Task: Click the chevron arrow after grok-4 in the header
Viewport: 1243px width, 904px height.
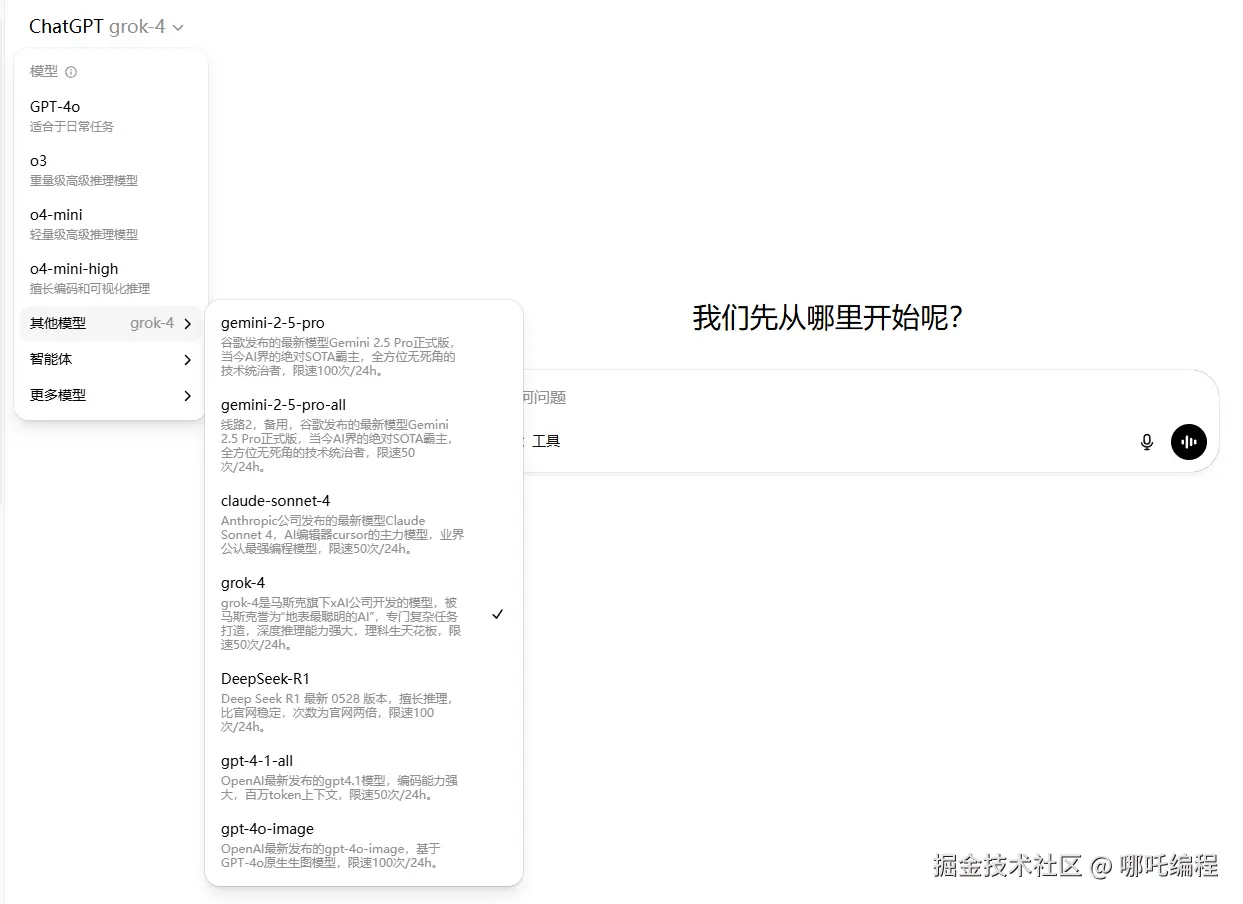Action: pos(178,28)
